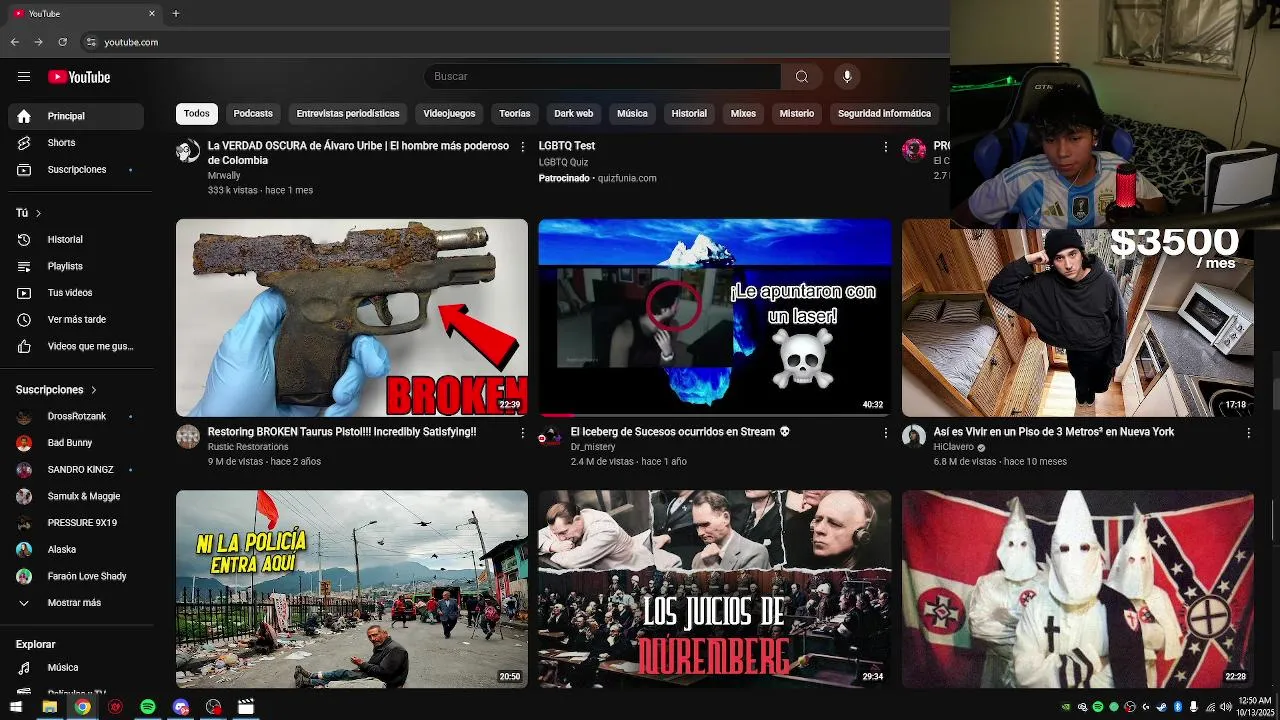Open Dr_mistery channel avatar
The width and height of the screenshot is (1280, 720).
tap(550, 436)
